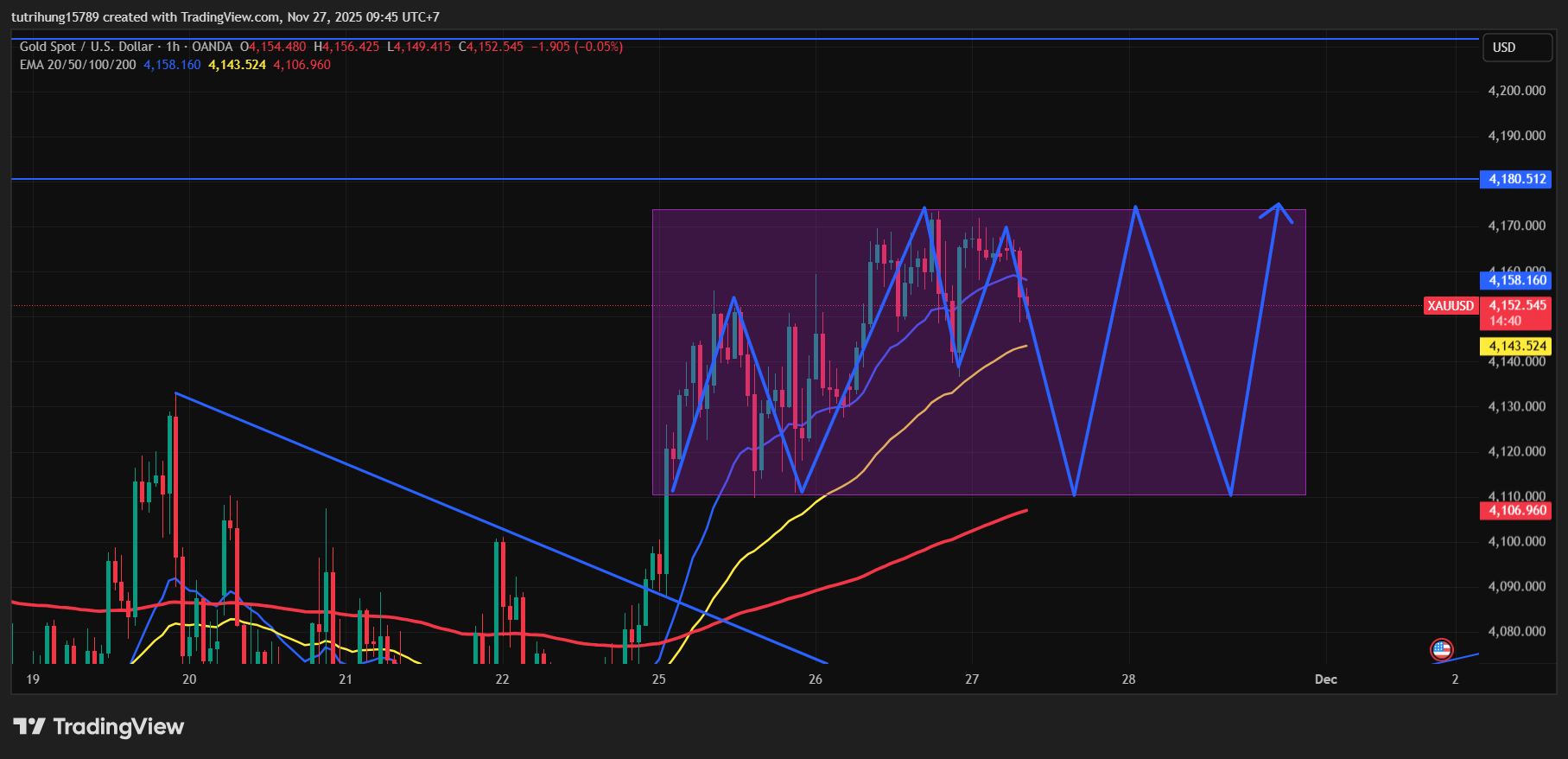Click the red 4,106.960 EMA price label
The image size is (1568, 759).
click(1516, 510)
